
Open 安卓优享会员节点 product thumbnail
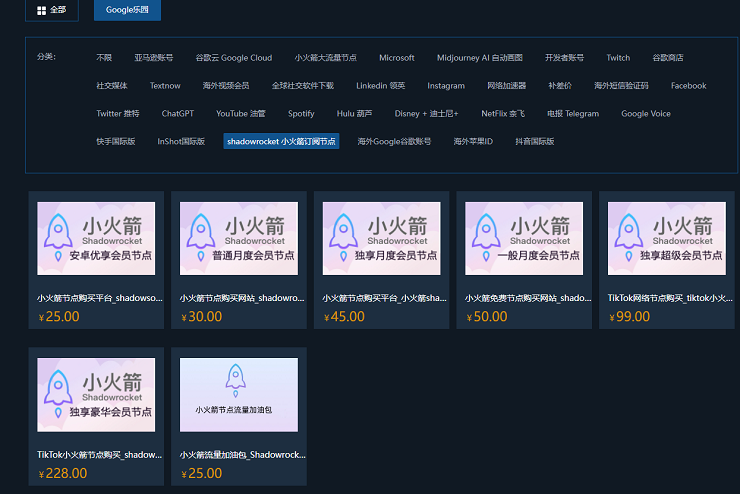pyautogui.click(x=96, y=238)
